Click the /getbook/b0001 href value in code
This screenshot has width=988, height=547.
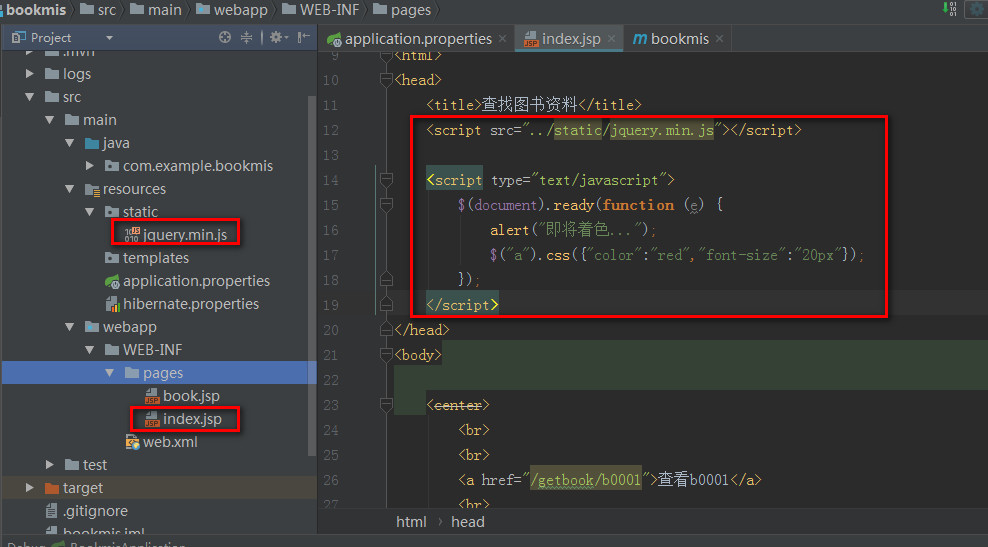(585, 480)
